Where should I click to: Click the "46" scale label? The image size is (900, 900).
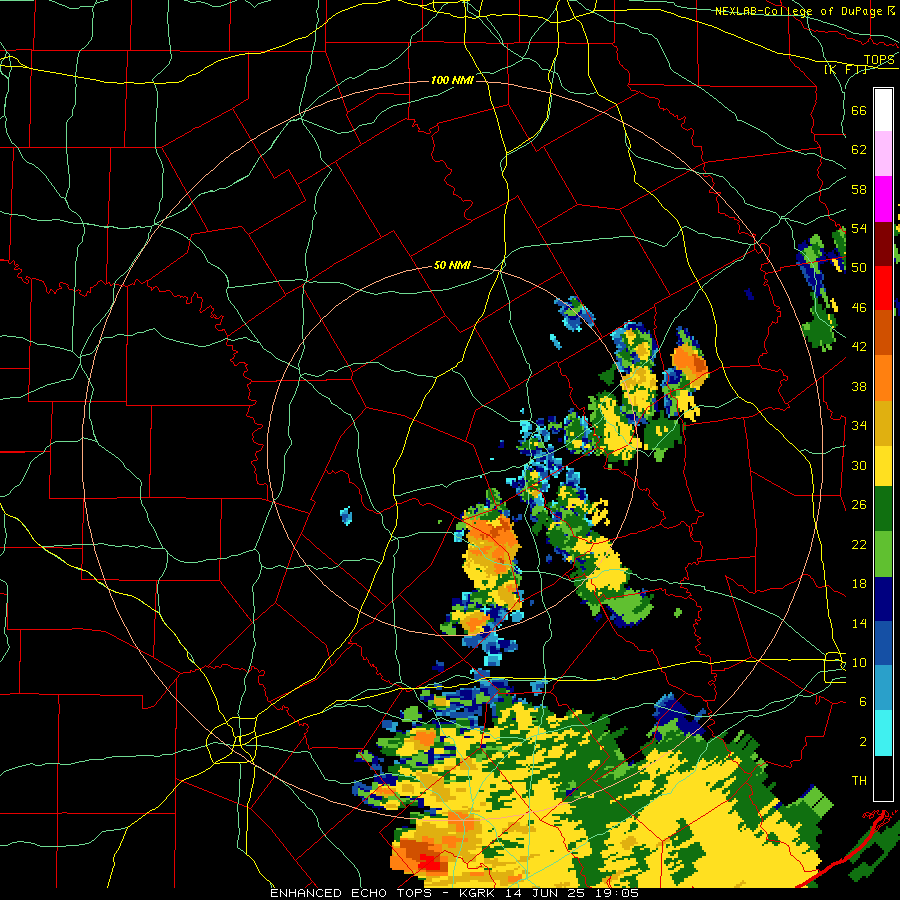(859, 307)
